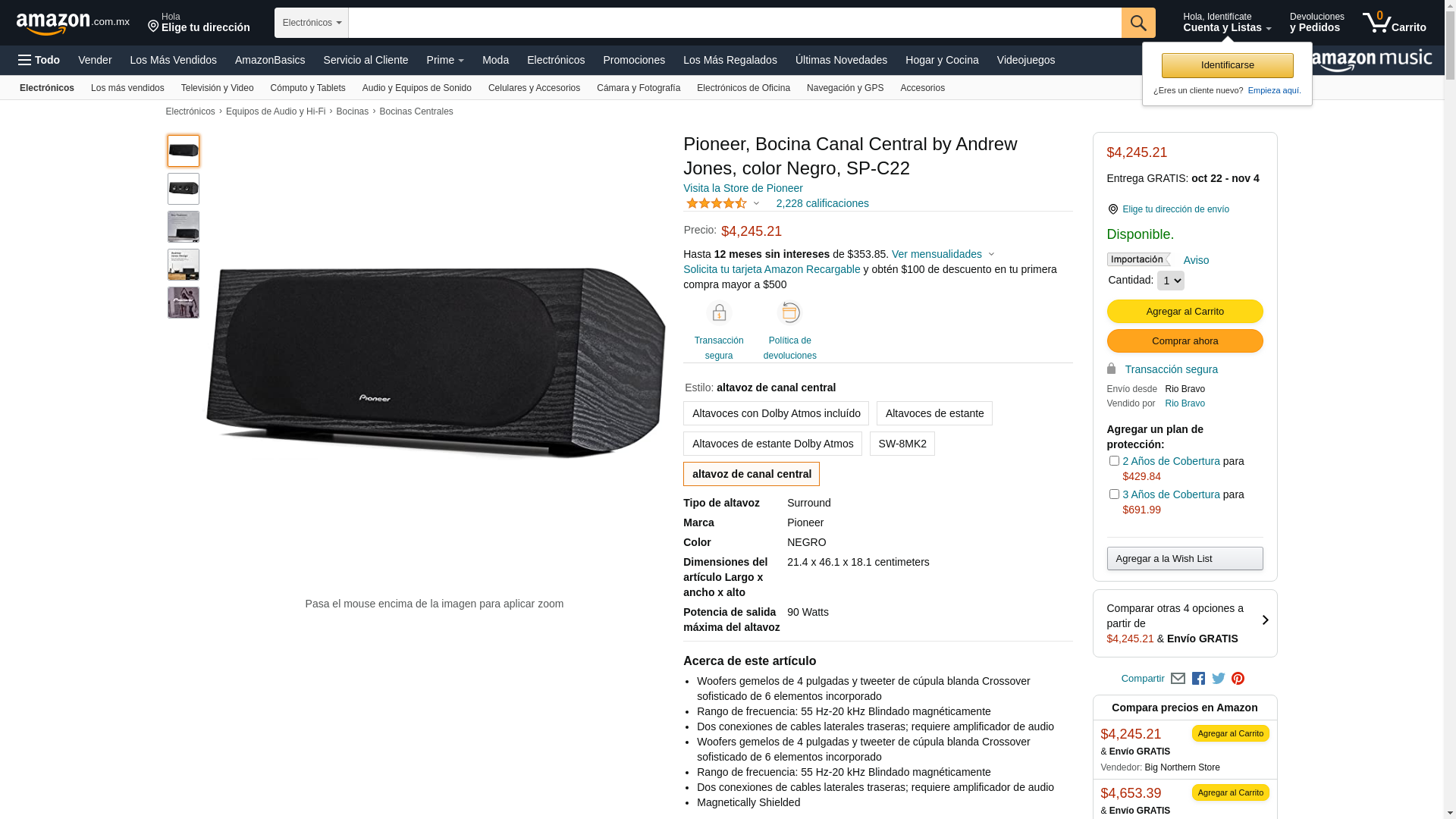Open the Cantidad quantity dropdown

click(1170, 281)
